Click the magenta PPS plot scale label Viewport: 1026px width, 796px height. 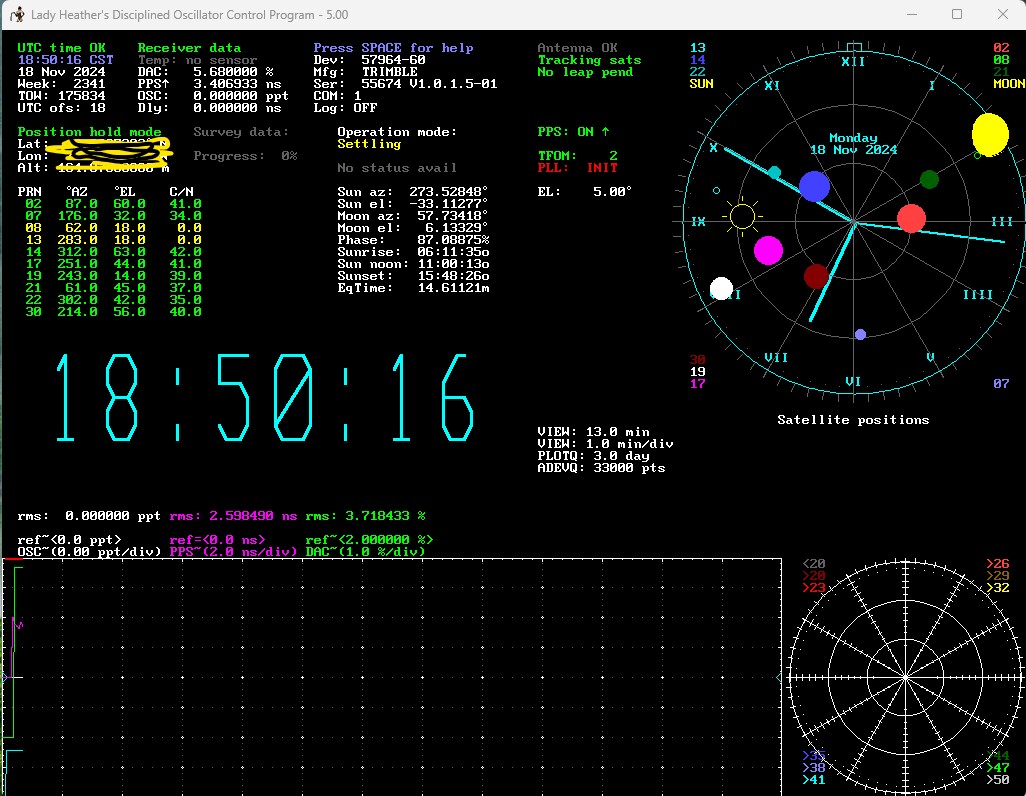pos(233,551)
